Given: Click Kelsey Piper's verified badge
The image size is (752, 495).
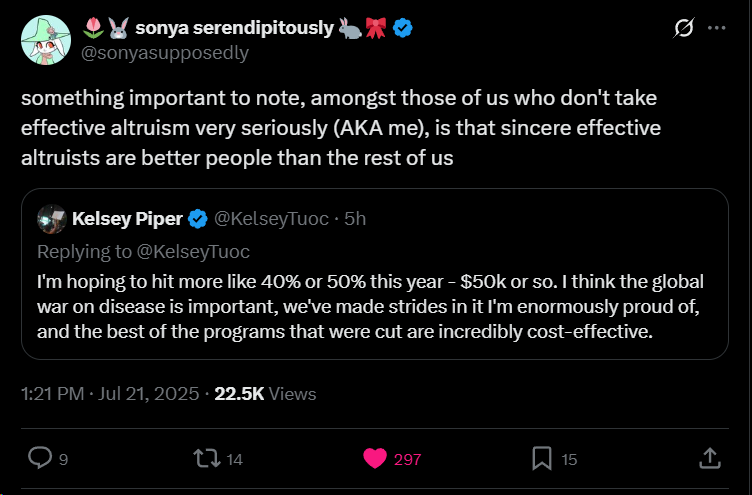Looking at the screenshot, I should (x=198, y=219).
